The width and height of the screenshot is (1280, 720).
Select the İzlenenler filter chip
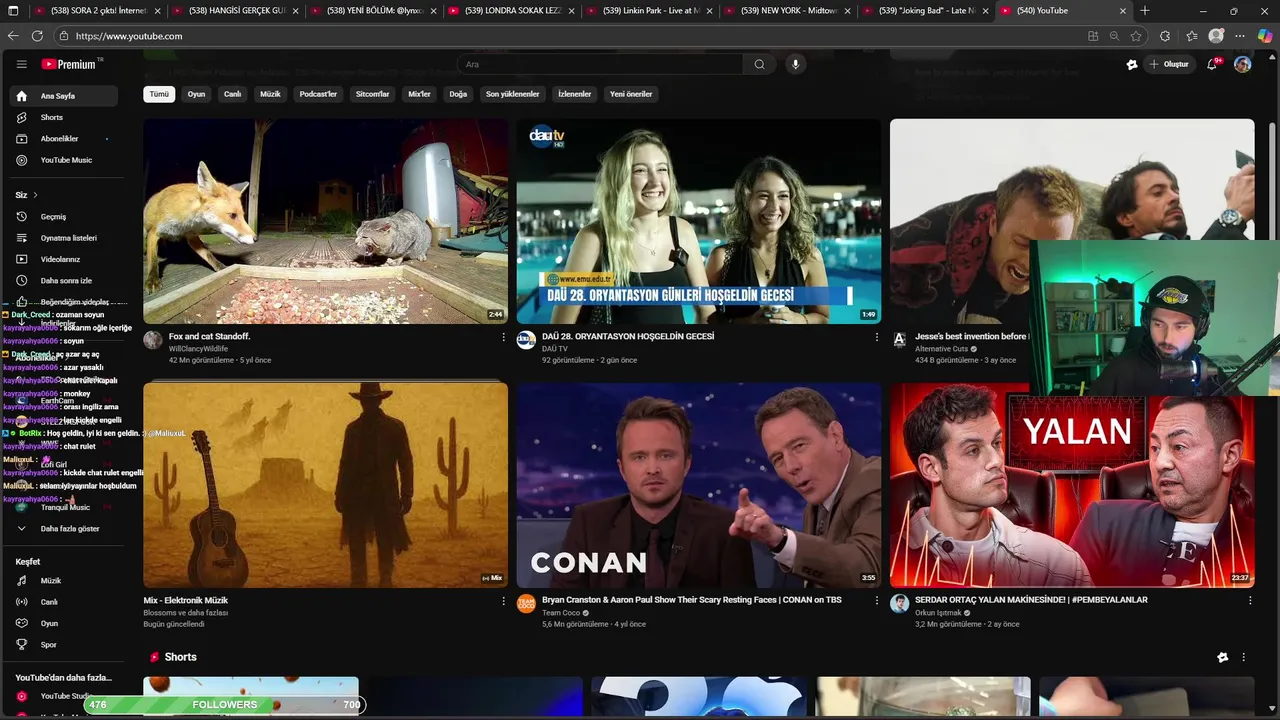pyautogui.click(x=574, y=94)
